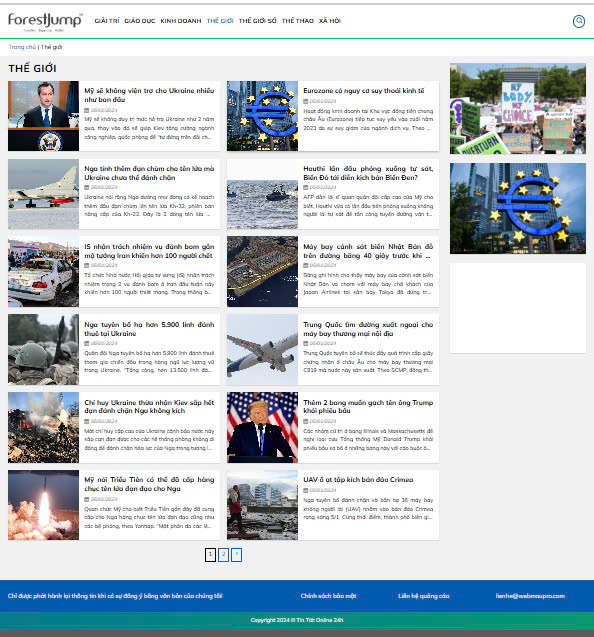Image resolution: width=594 pixels, height=637 pixels.
Task: Open the search icon in header
Action: [x=579, y=21]
